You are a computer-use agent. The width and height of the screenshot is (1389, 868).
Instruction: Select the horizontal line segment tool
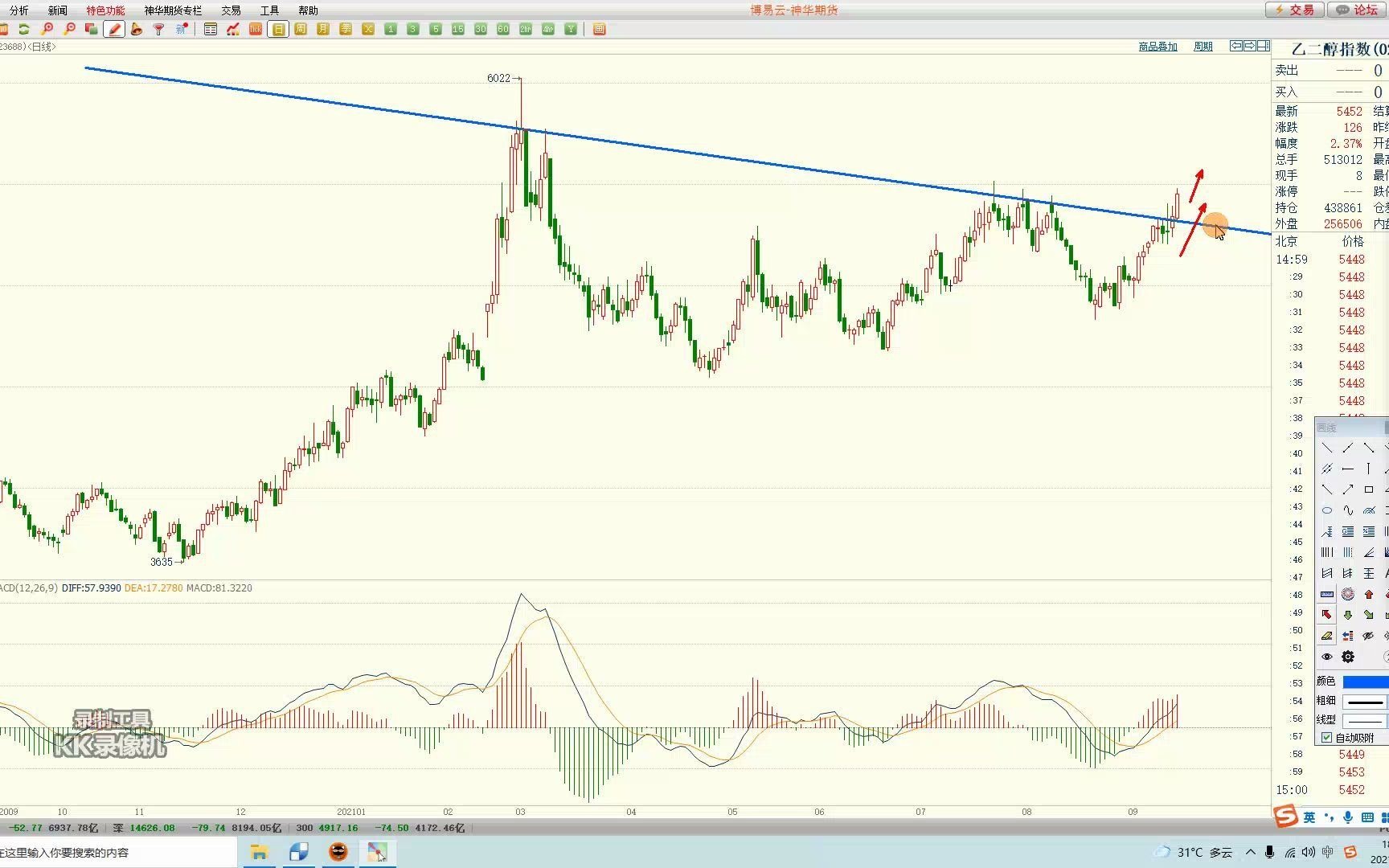(1348, 469)
